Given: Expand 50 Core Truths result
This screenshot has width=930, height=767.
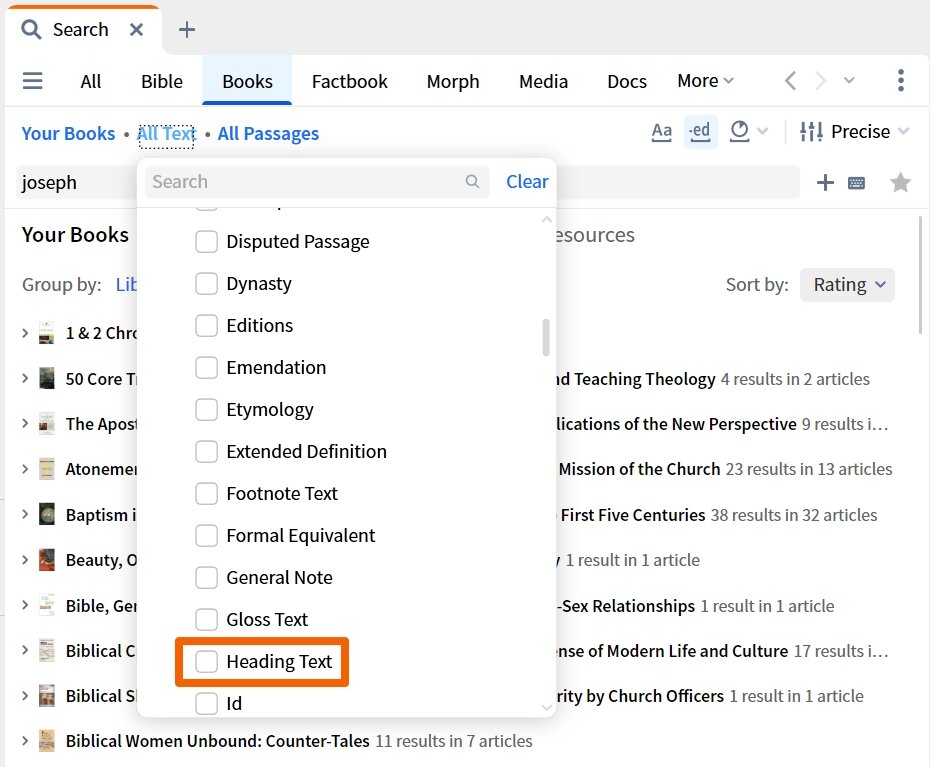Looking at the screenshot, I should [x=25, y=378].
